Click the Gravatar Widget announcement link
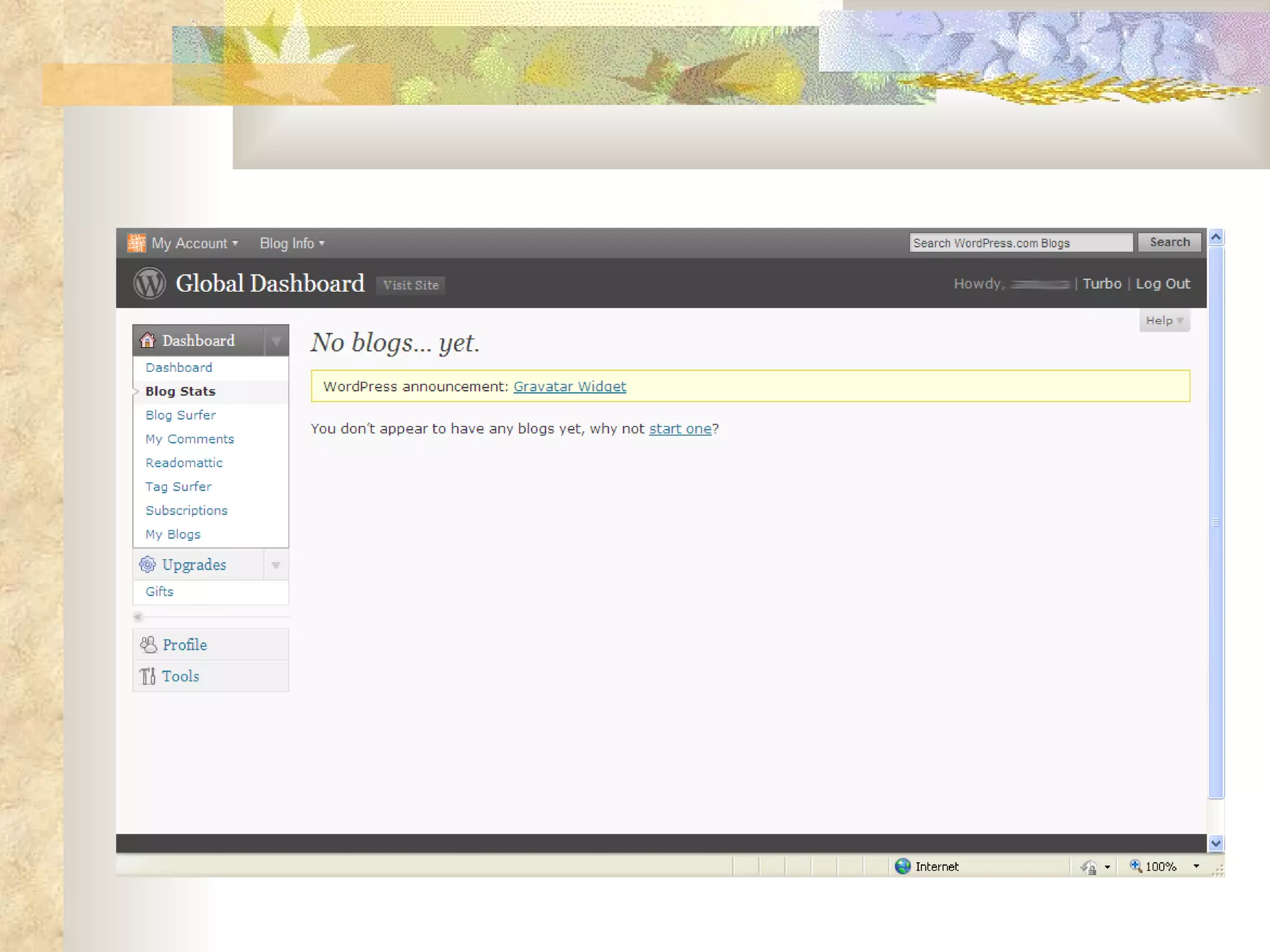 coord(569,387)
